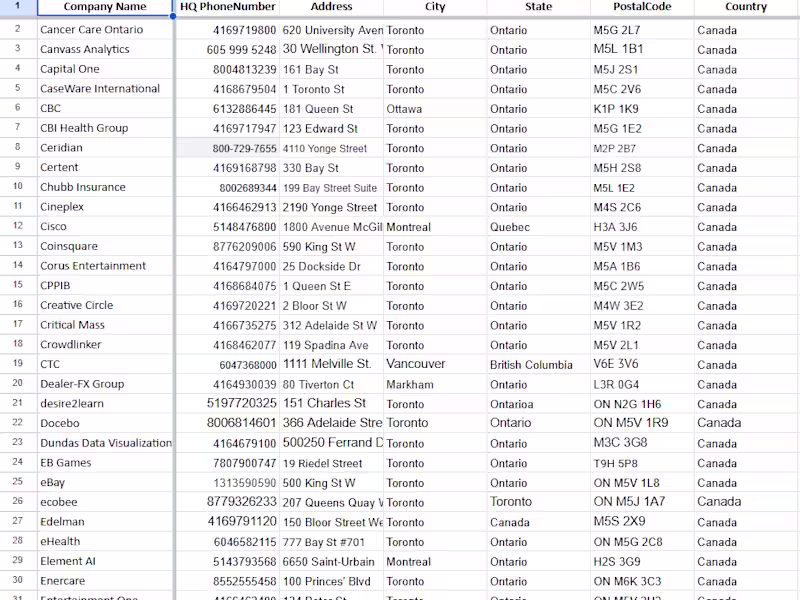Click the address 620 University Aven
The width and height of the screenshot is (800, 600).
coord(332,30)
